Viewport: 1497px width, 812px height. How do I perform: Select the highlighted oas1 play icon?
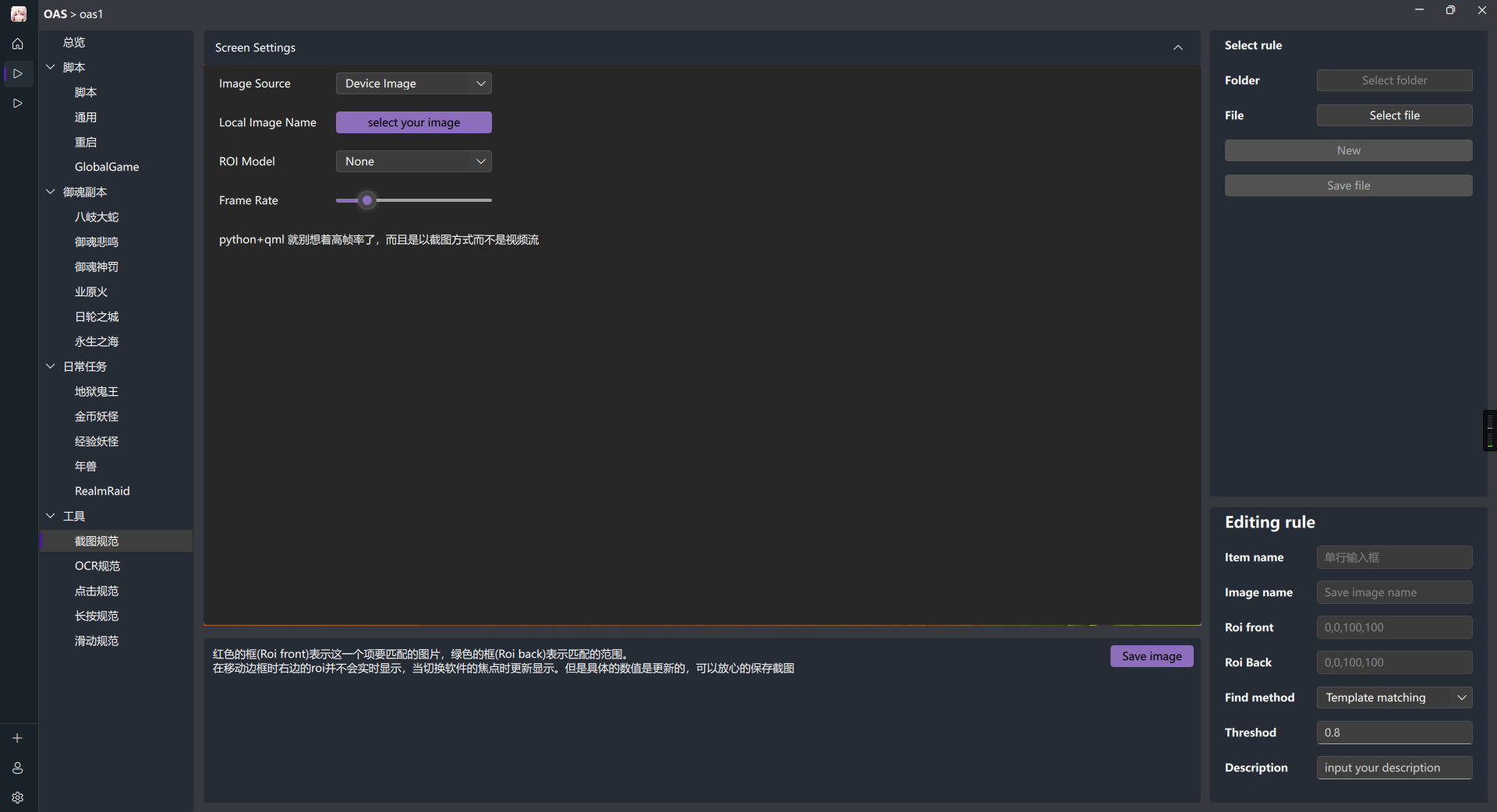[18, 74]
